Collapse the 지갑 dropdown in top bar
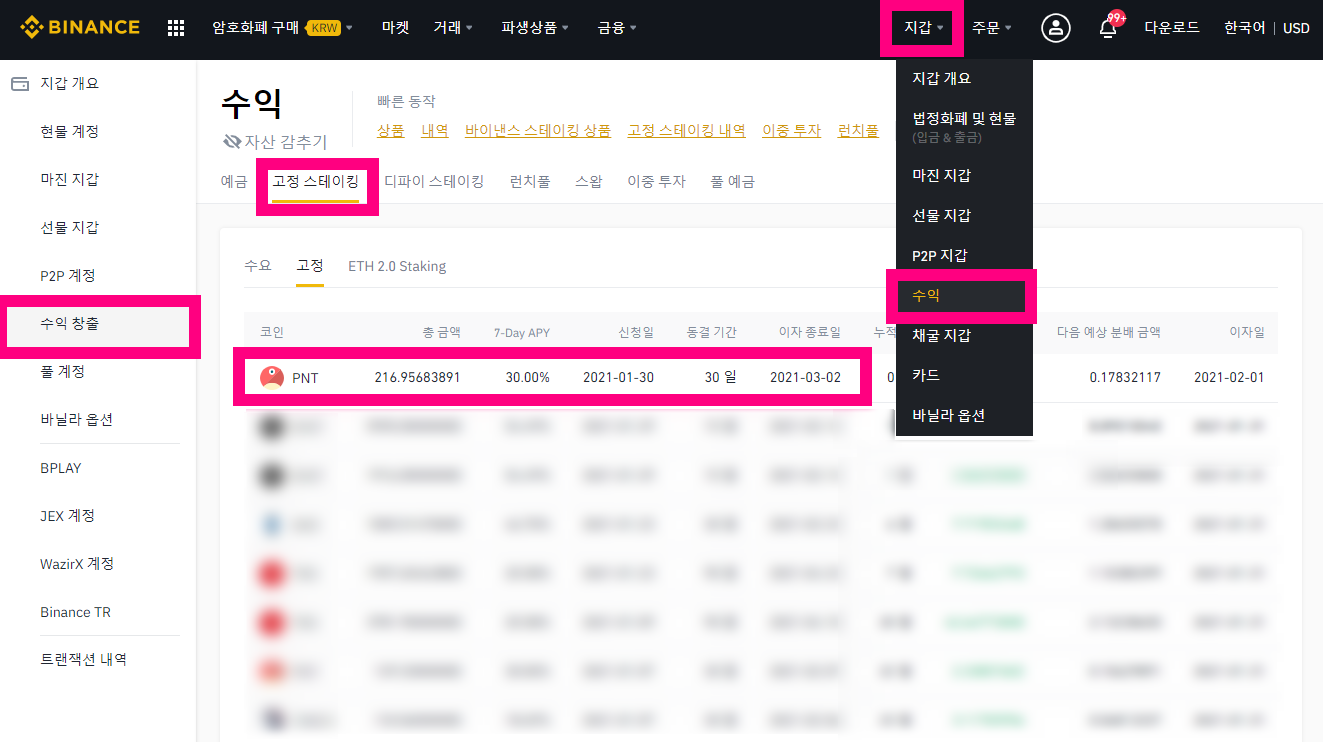The height and width of the screenshot is (742, 1323). pyautogui.click(x=923, y=28)
